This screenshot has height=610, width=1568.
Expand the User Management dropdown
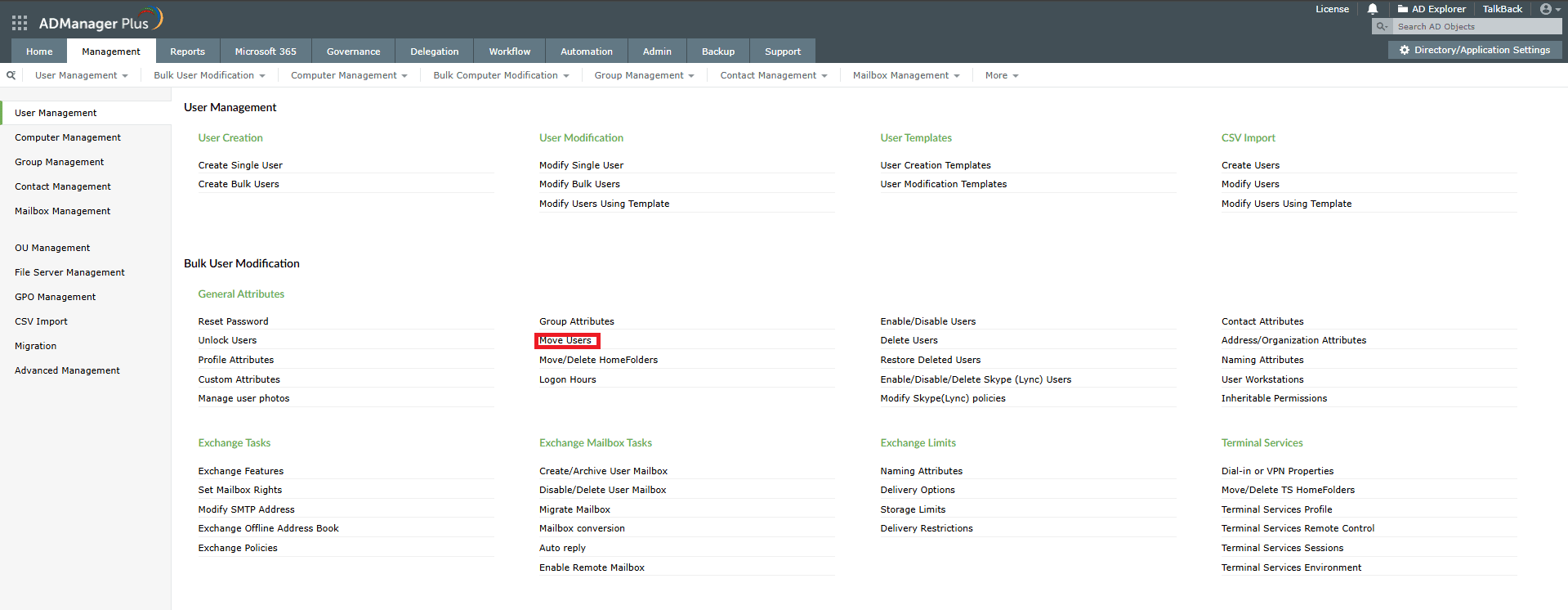pos(81,75)
